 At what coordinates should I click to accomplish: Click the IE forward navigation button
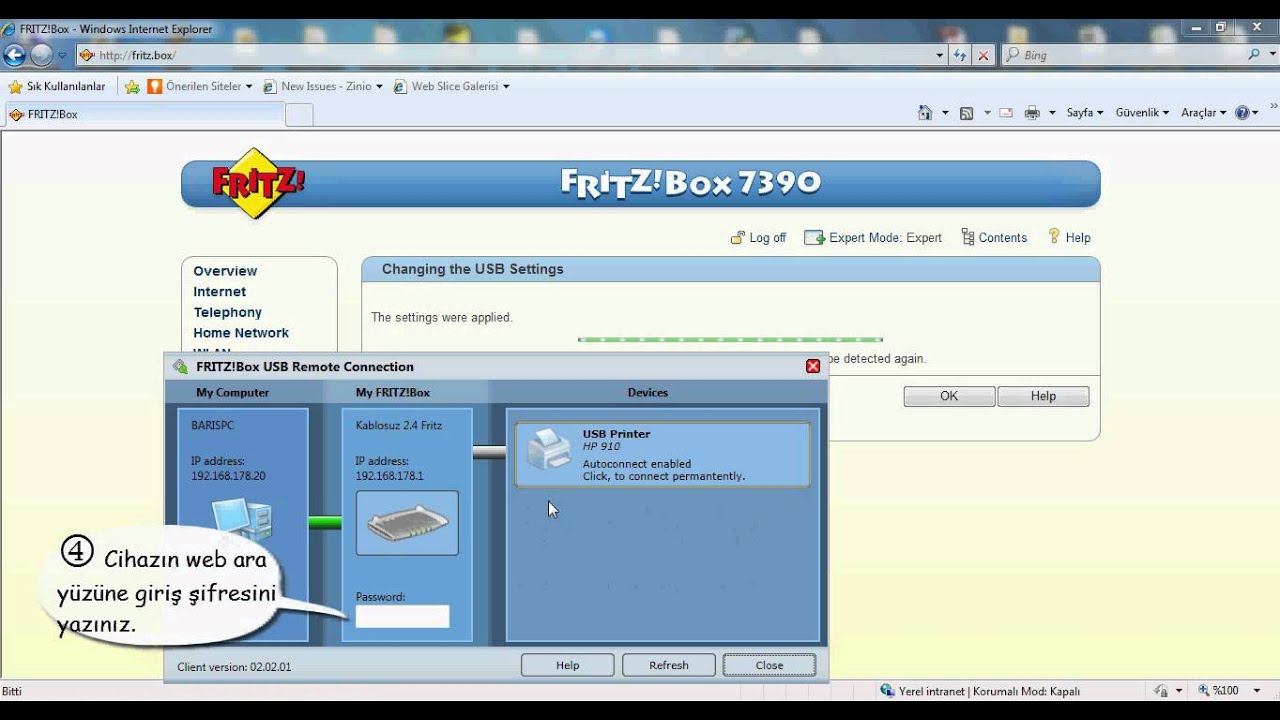pos(41,55)
